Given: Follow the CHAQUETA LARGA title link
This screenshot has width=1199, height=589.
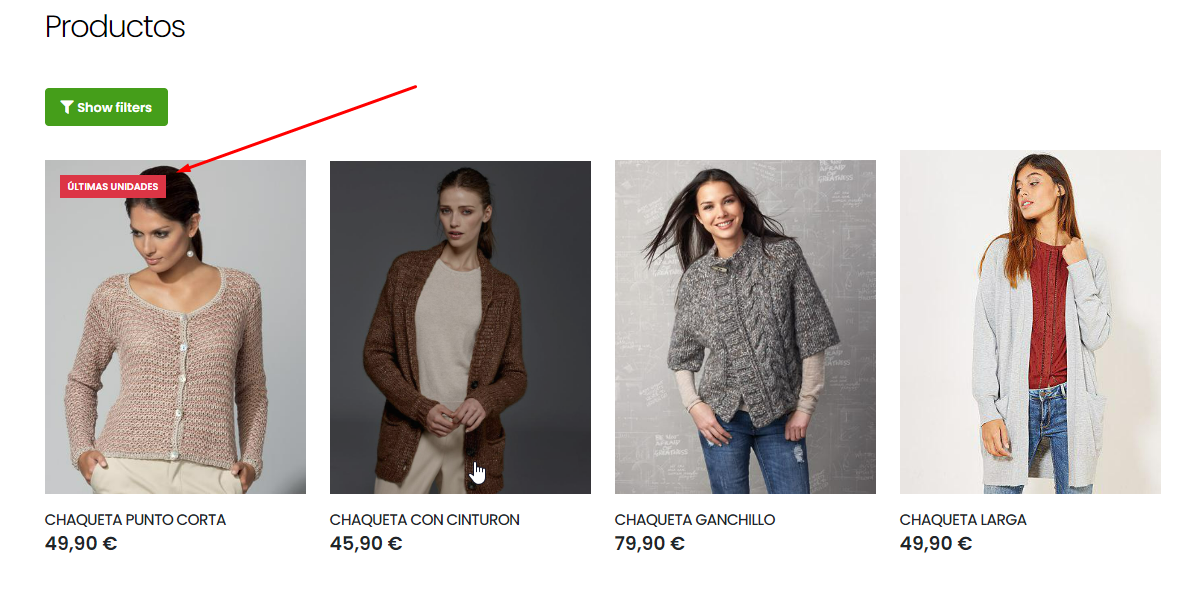Looking at the screenshot, I should 963,520.
